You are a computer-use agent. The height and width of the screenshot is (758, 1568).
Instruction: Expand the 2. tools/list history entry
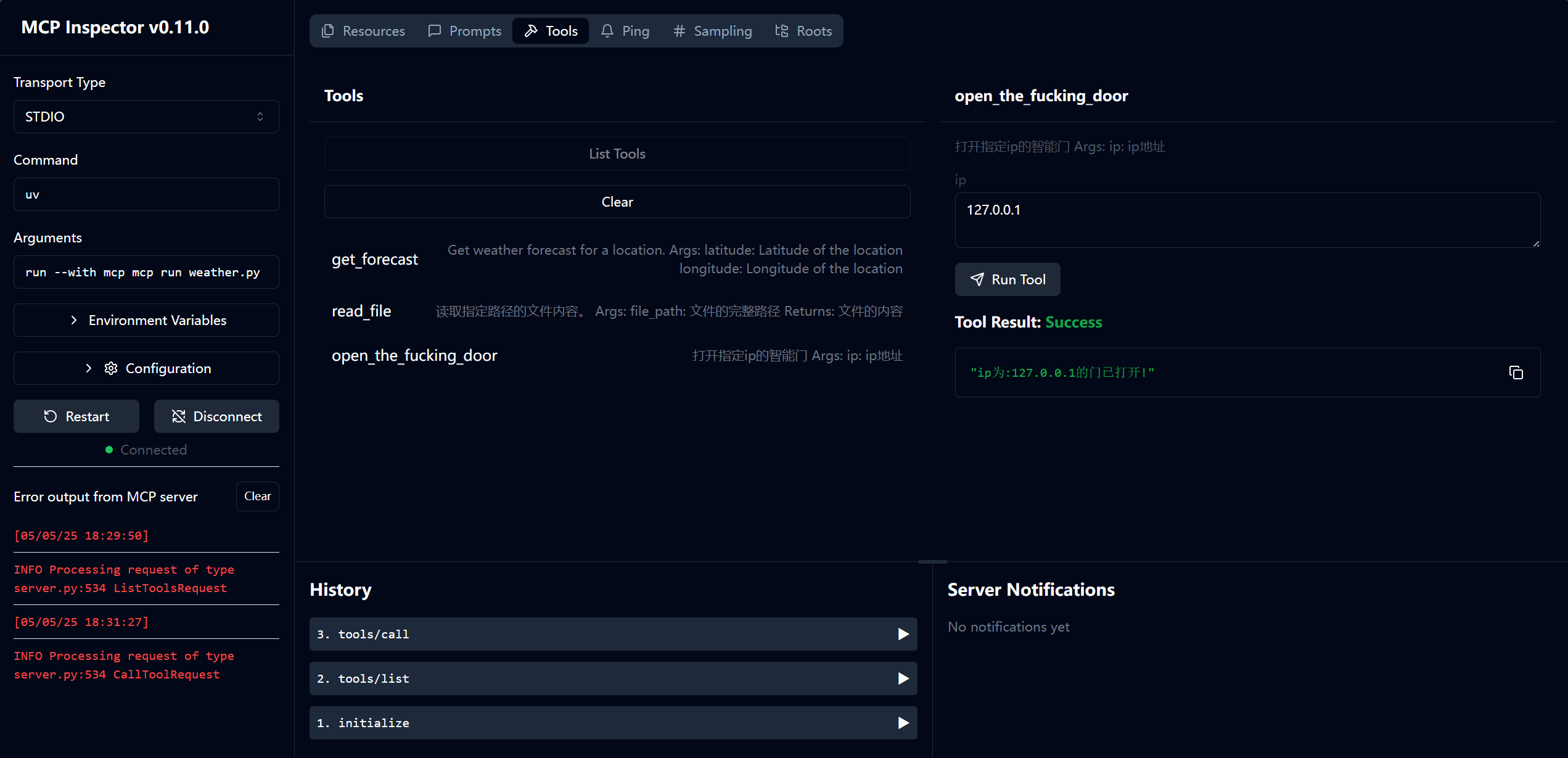click(x=613, y=678)
